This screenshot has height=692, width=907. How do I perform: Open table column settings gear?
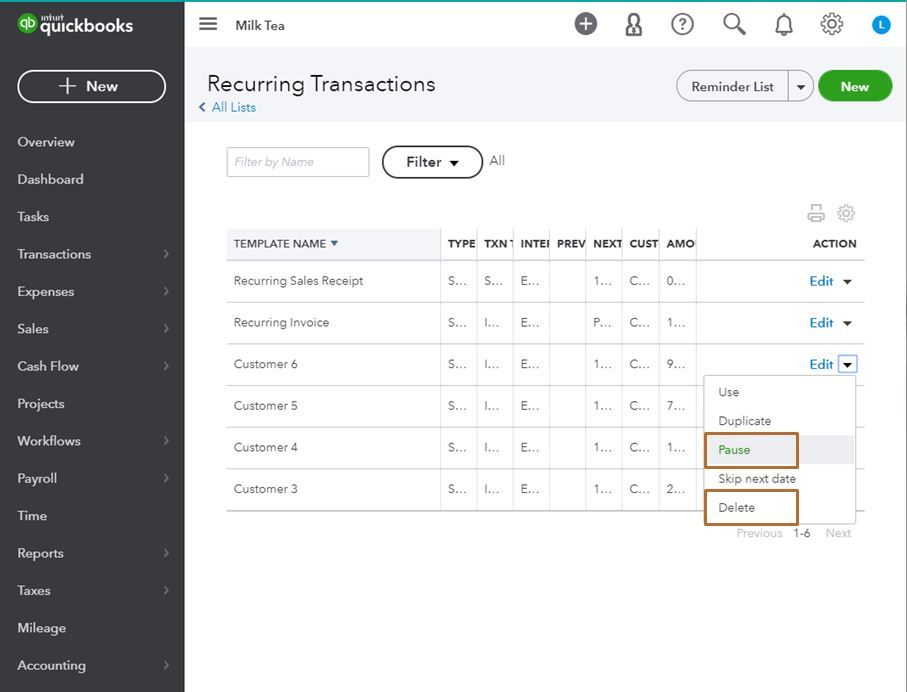846,213
